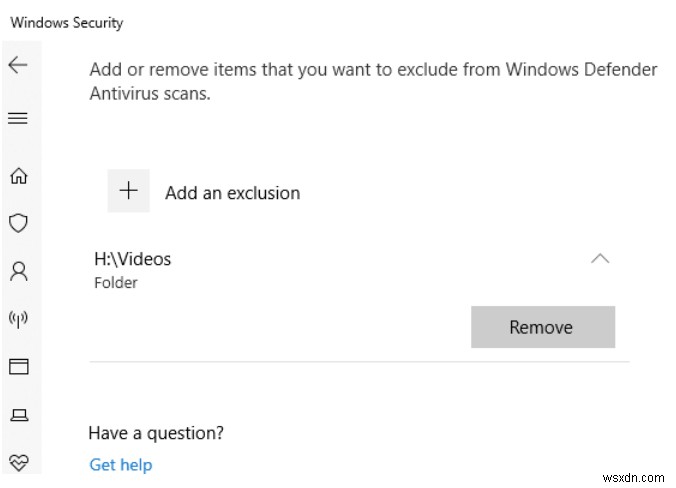This screenshot has height=488, width=676.
Task: Open Firewall & network protection antenna icon
Action: (18, 319)
